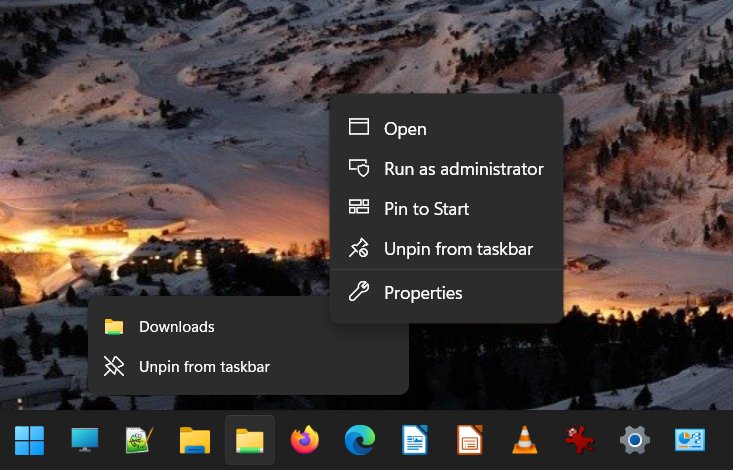Viewport: 733px width, 470px height.
Task: Open the Windows Start menu
Action: coord(29,440)
